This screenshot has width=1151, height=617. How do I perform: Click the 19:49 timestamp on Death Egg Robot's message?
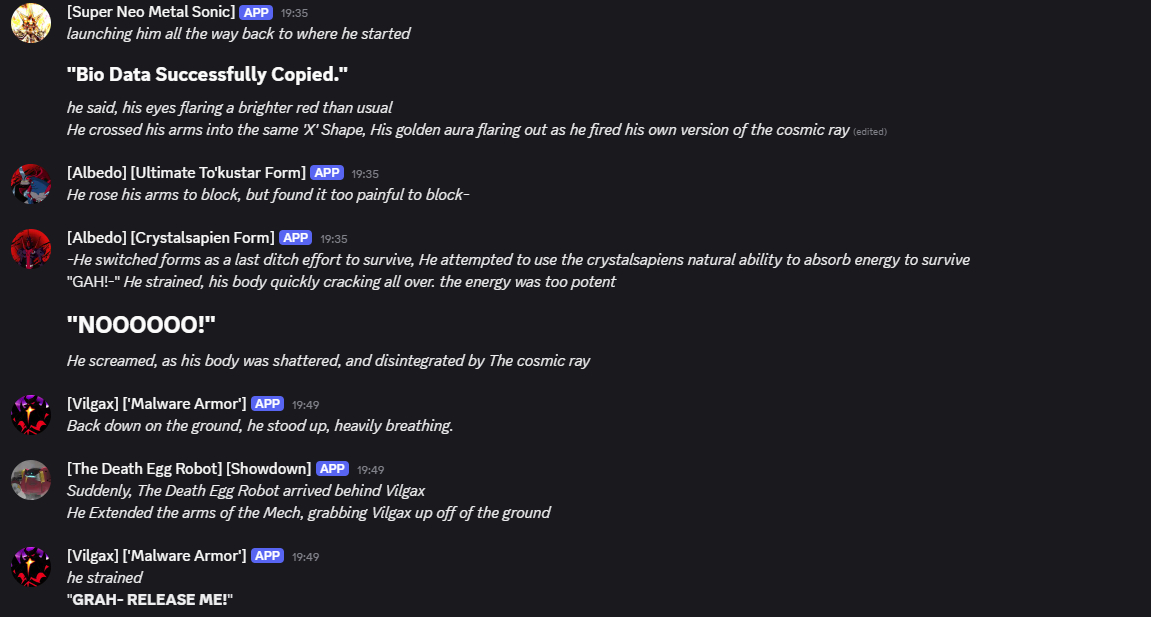[371, 470]
